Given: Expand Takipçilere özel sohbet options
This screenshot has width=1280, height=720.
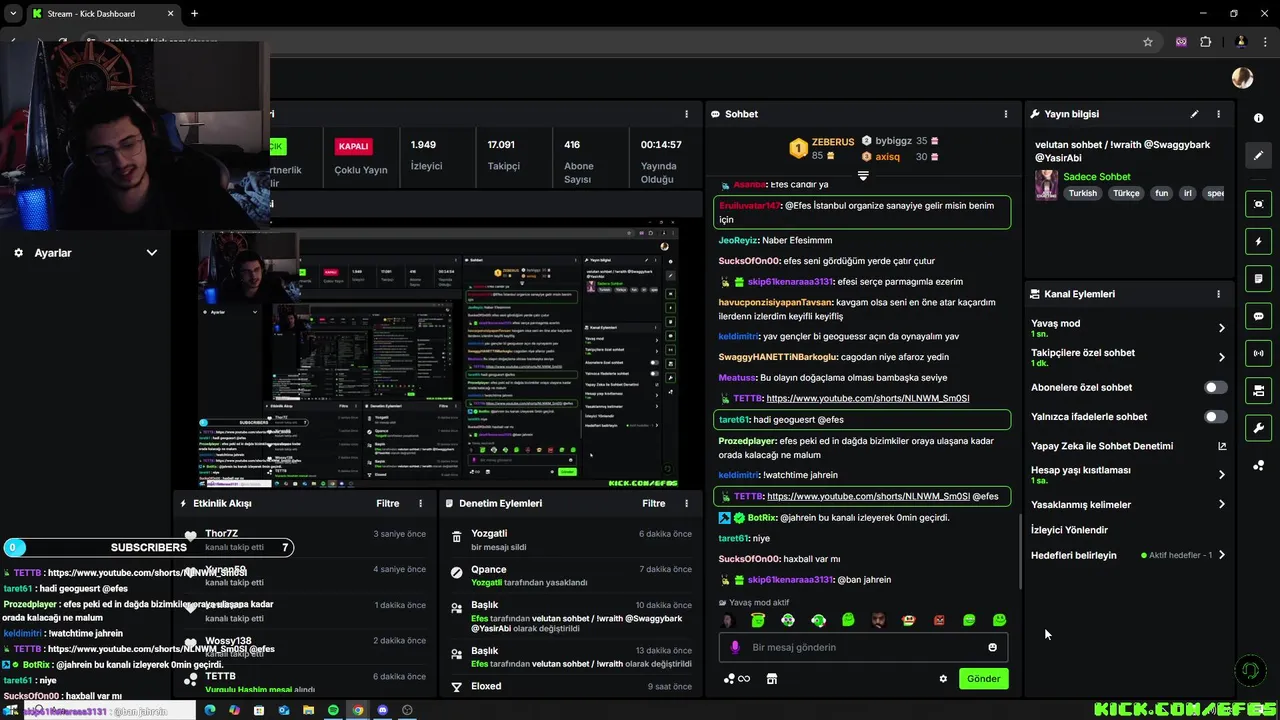Looking at the screenshot, I should pyautogui.click(x=1221, y=357).
